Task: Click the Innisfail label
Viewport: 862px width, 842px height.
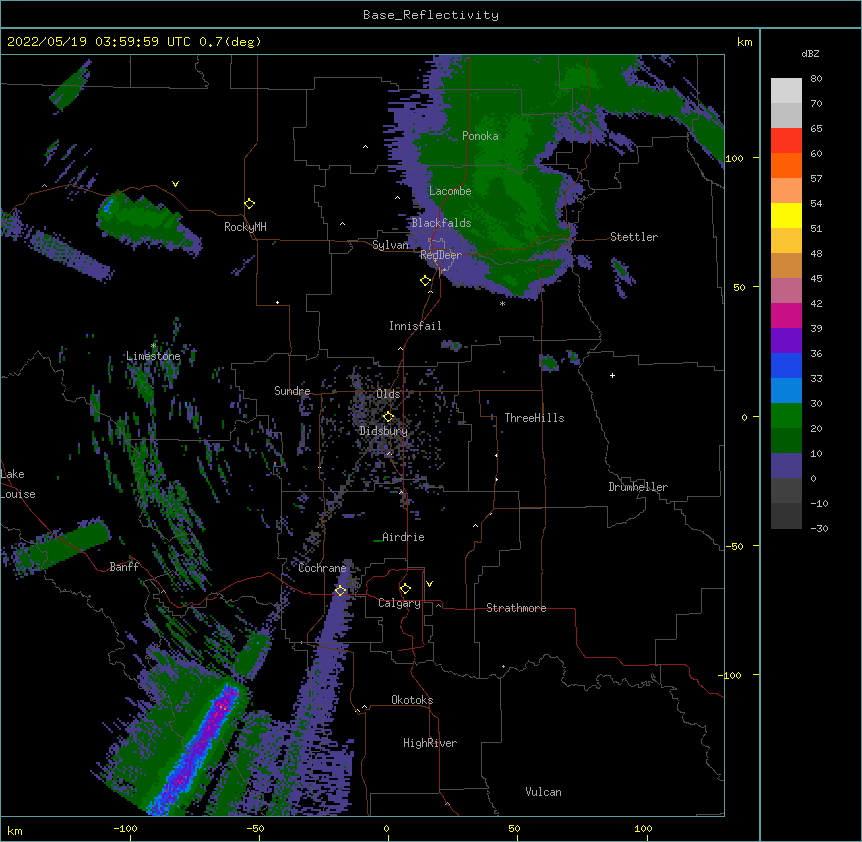Action: click(x=415, y=326)
